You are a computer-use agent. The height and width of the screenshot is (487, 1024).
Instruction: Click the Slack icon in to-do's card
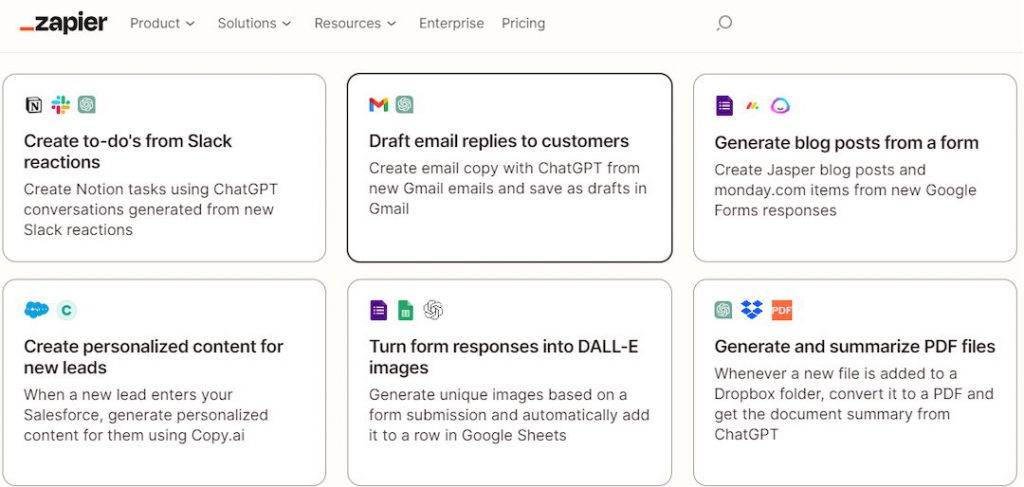(x=61, y=104)
